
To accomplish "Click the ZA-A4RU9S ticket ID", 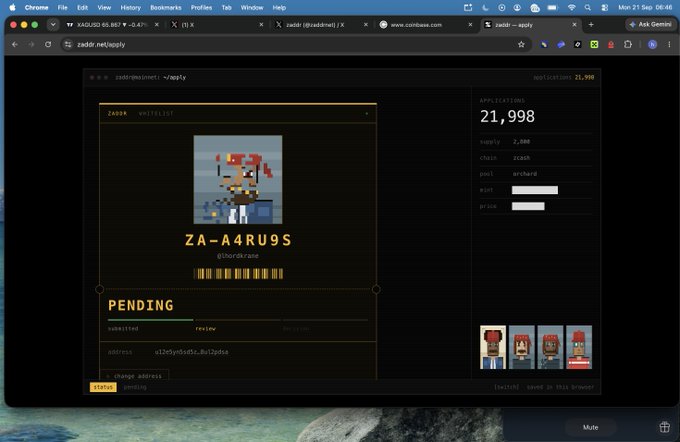I will tap(238, 240).
